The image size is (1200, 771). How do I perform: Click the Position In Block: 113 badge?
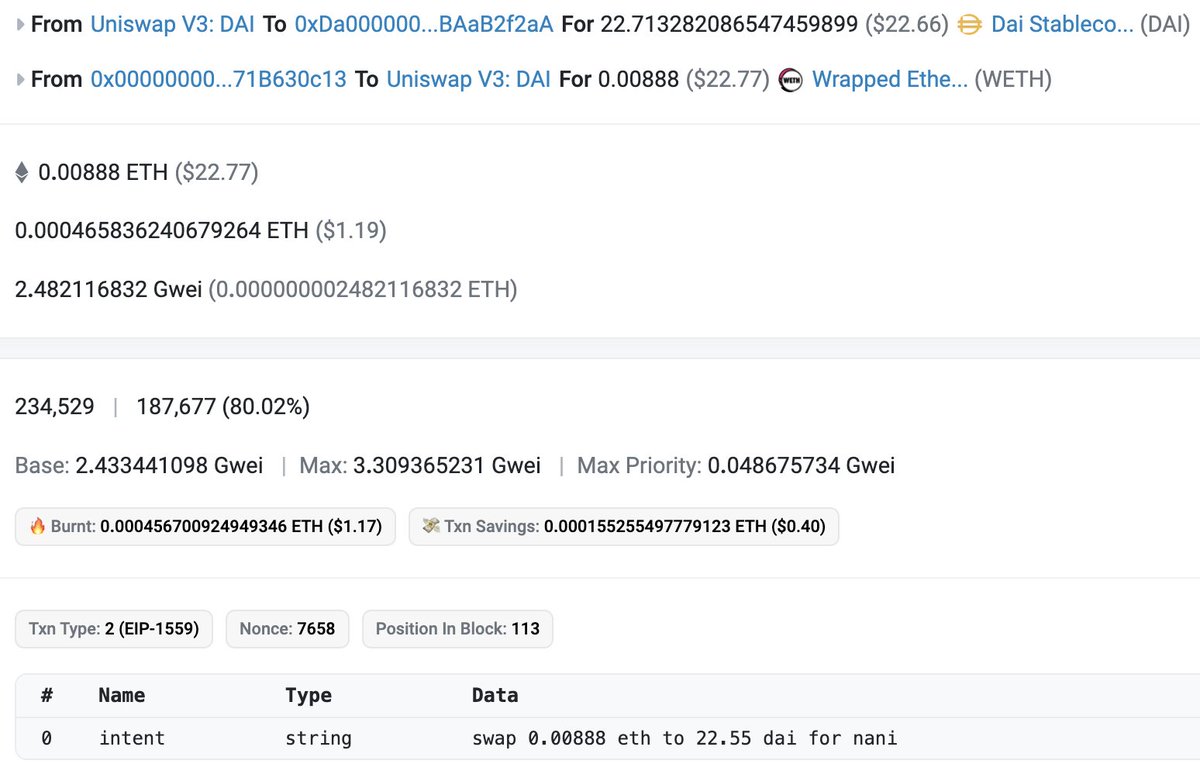[x=457, y=629]
